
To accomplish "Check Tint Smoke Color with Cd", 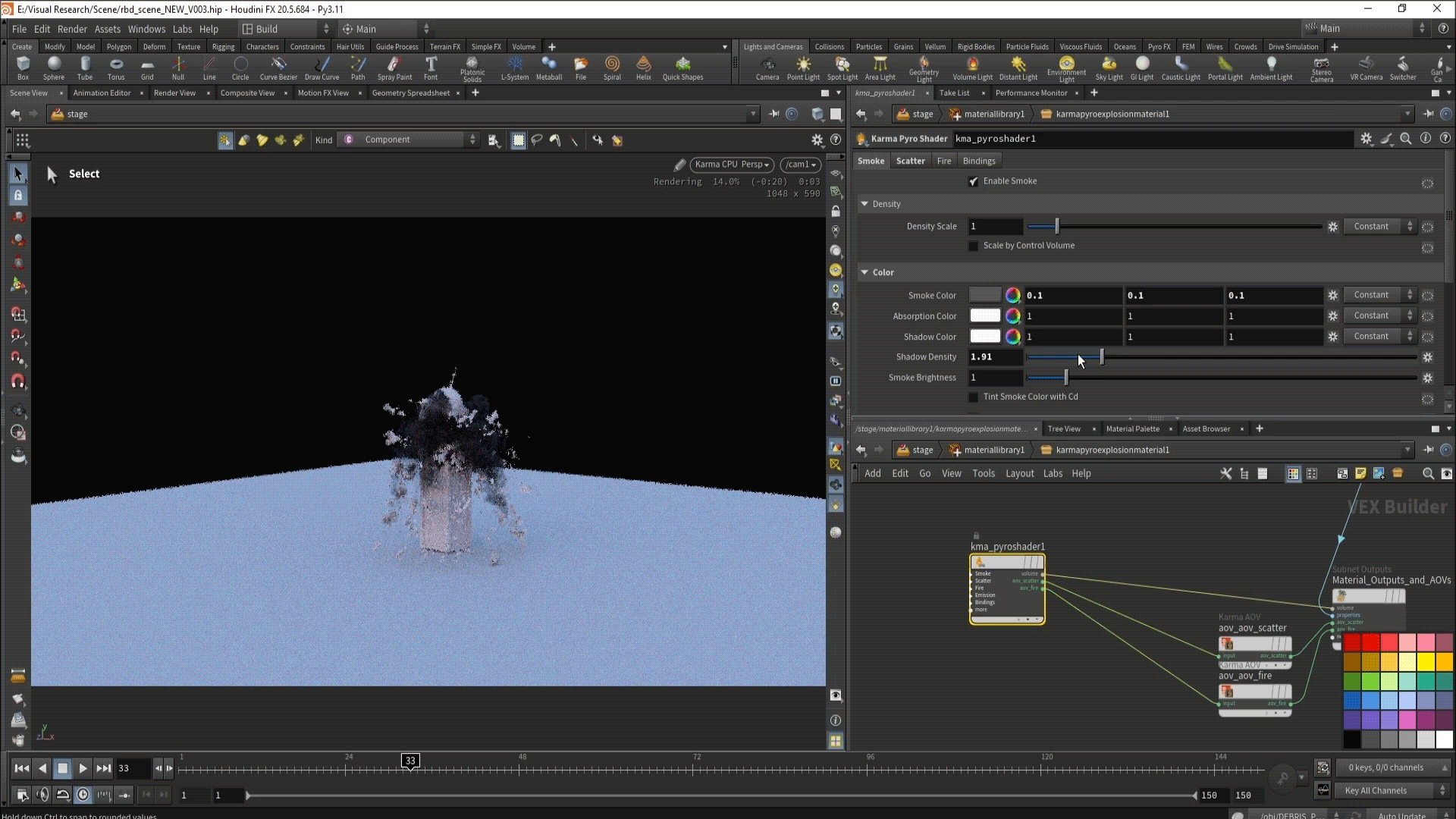I will coord(974,397).
